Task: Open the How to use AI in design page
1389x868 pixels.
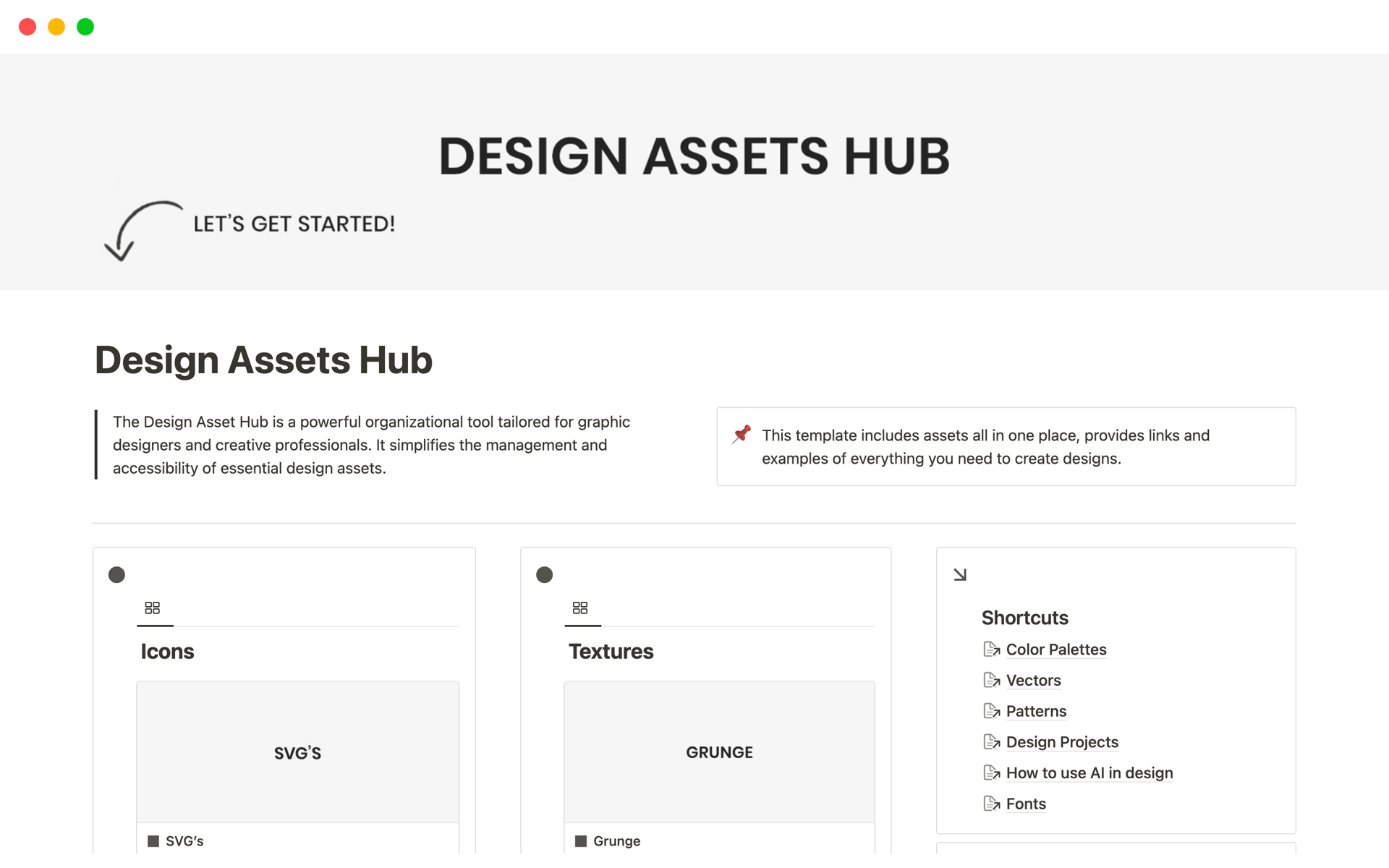Action: [1089, 773]
